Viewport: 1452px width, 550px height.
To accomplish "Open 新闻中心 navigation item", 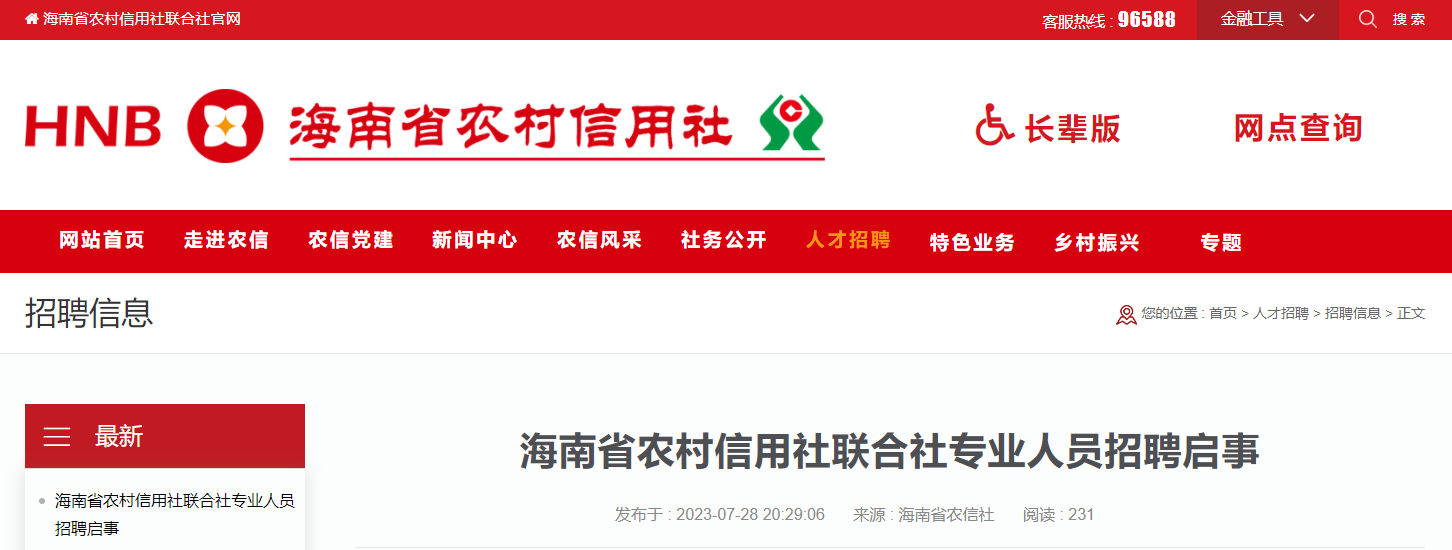I will (x=475, y=240).
